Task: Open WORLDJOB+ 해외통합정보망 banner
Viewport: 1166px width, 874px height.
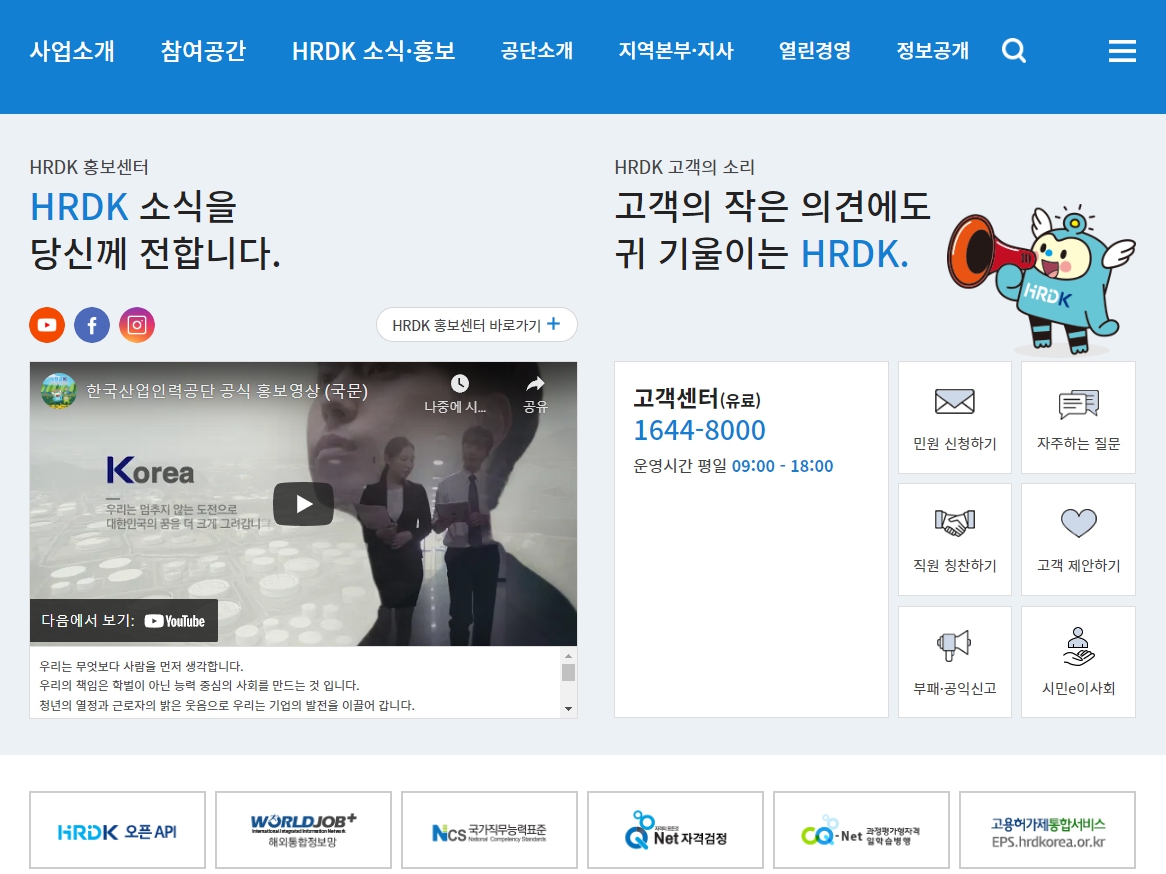Action: [303, 830]
